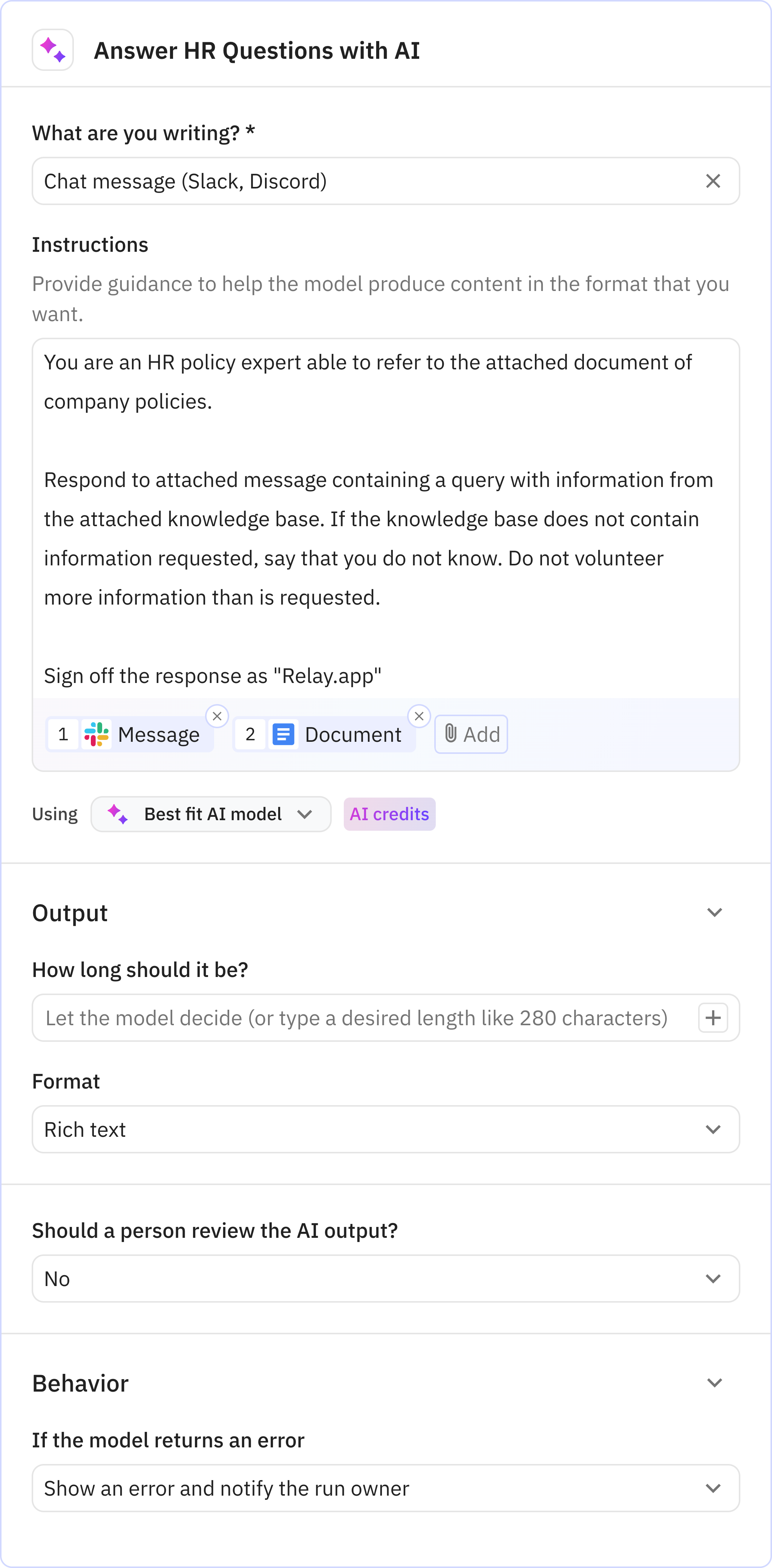Collapse the Behavior section
This screenshot has height=1568, width=772.
pos(715,1382)
